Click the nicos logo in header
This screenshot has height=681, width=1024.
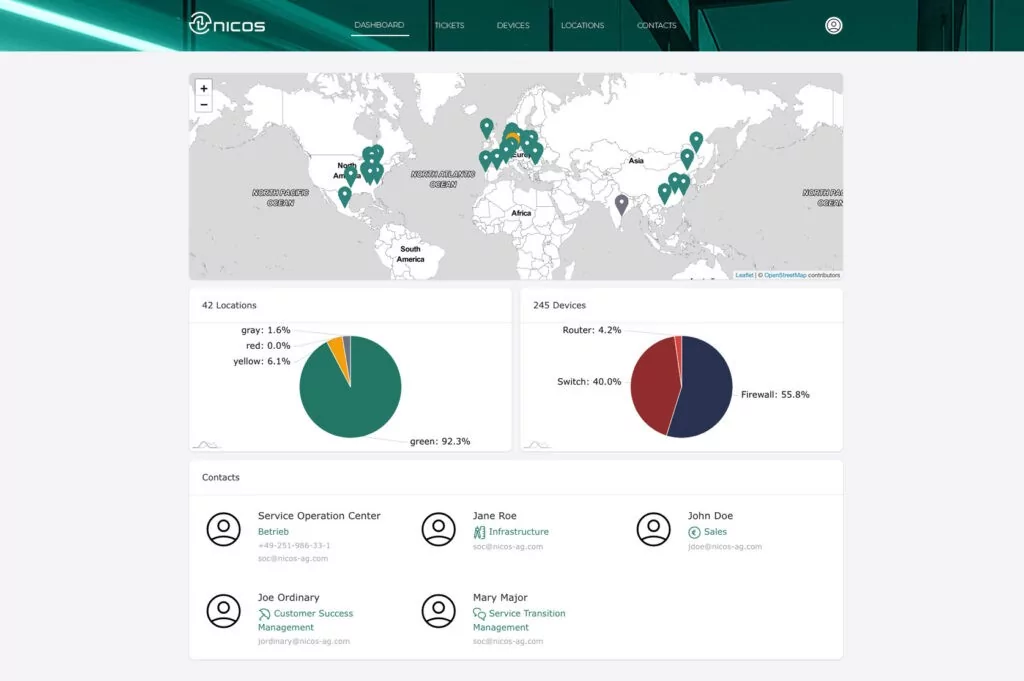[x=227, y=24]
